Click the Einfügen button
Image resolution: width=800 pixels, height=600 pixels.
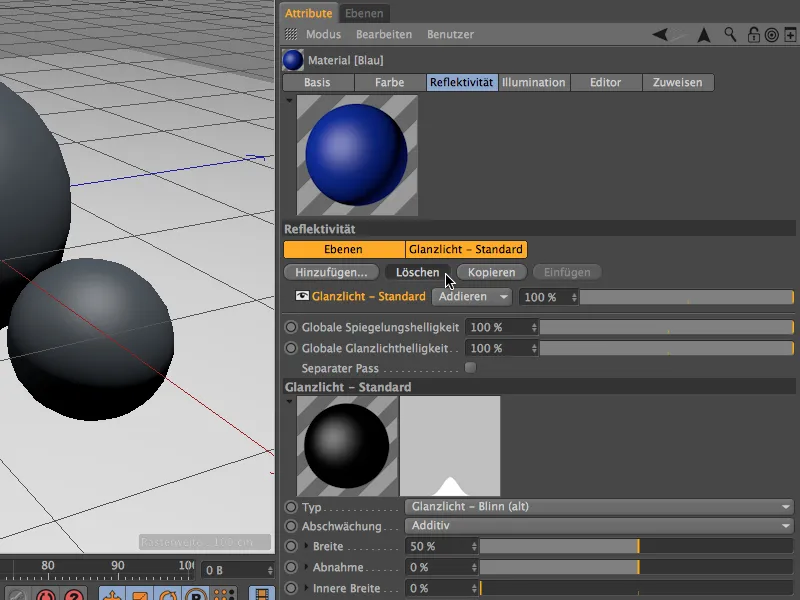(x=567, y=272)
